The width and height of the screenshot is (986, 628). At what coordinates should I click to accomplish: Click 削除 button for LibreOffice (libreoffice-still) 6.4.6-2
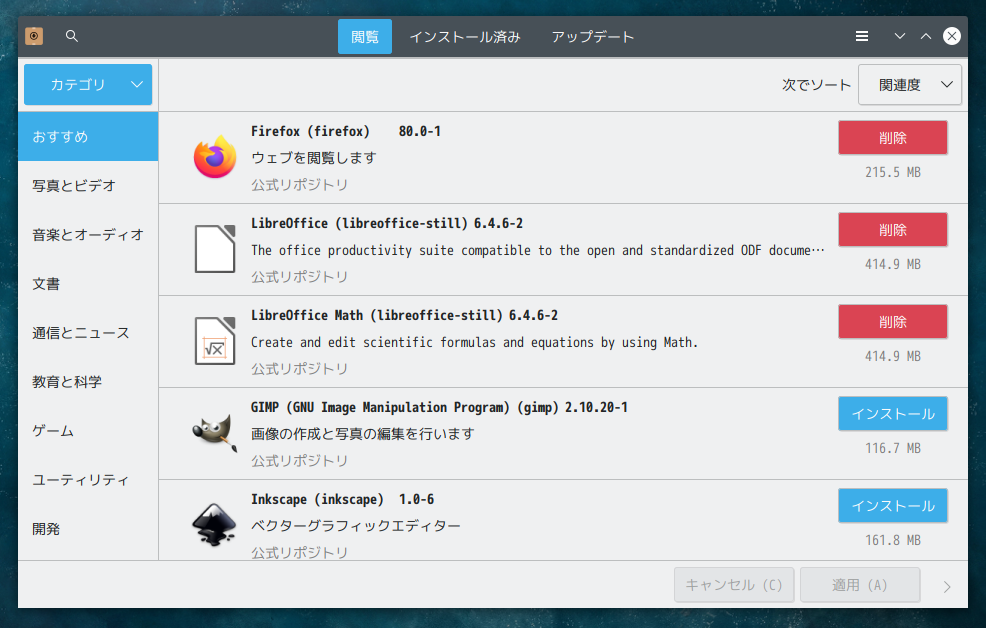click(892, 229)
